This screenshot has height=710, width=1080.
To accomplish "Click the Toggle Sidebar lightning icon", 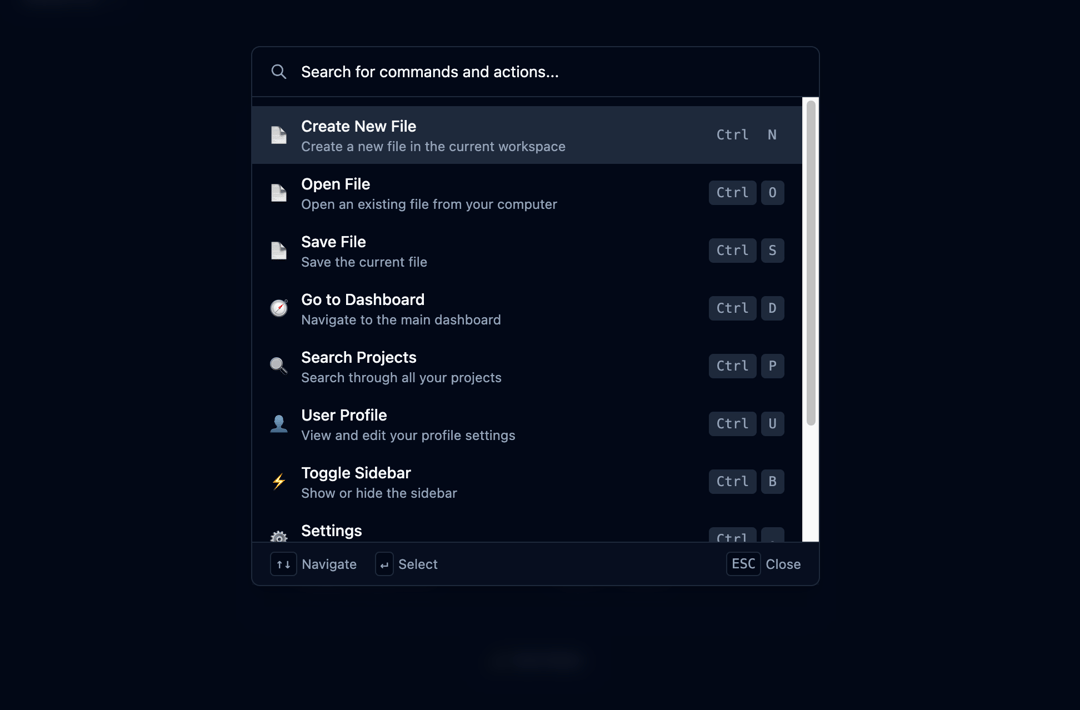I will (x=278, y=481).
